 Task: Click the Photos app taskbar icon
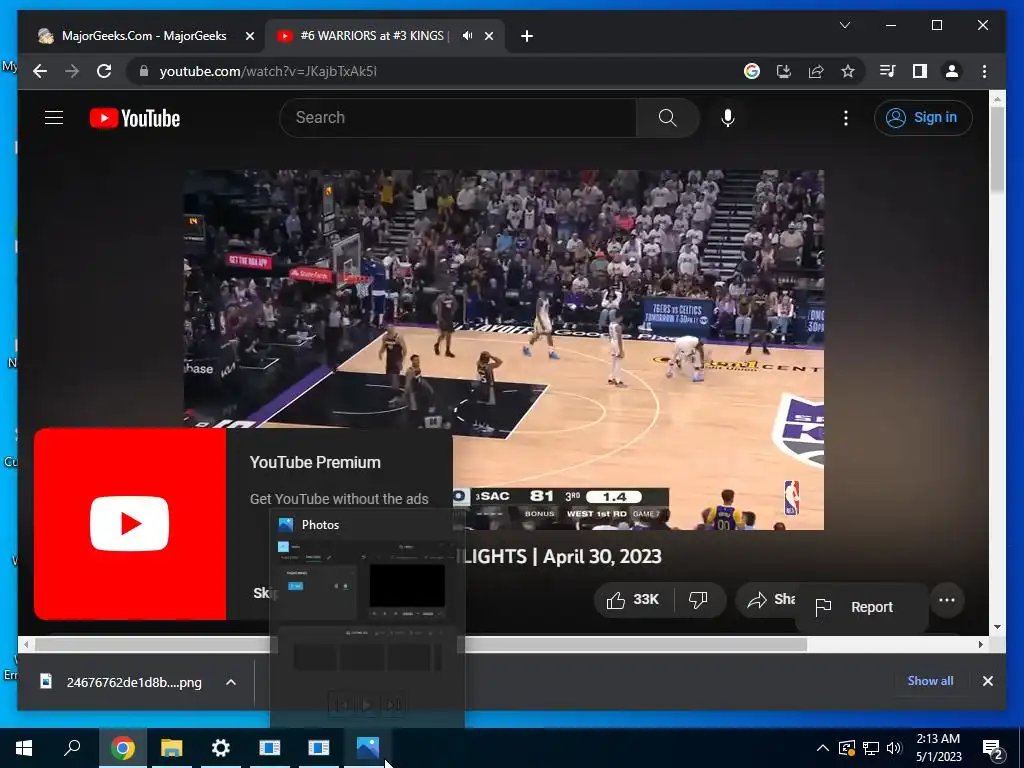pos(368,748)
